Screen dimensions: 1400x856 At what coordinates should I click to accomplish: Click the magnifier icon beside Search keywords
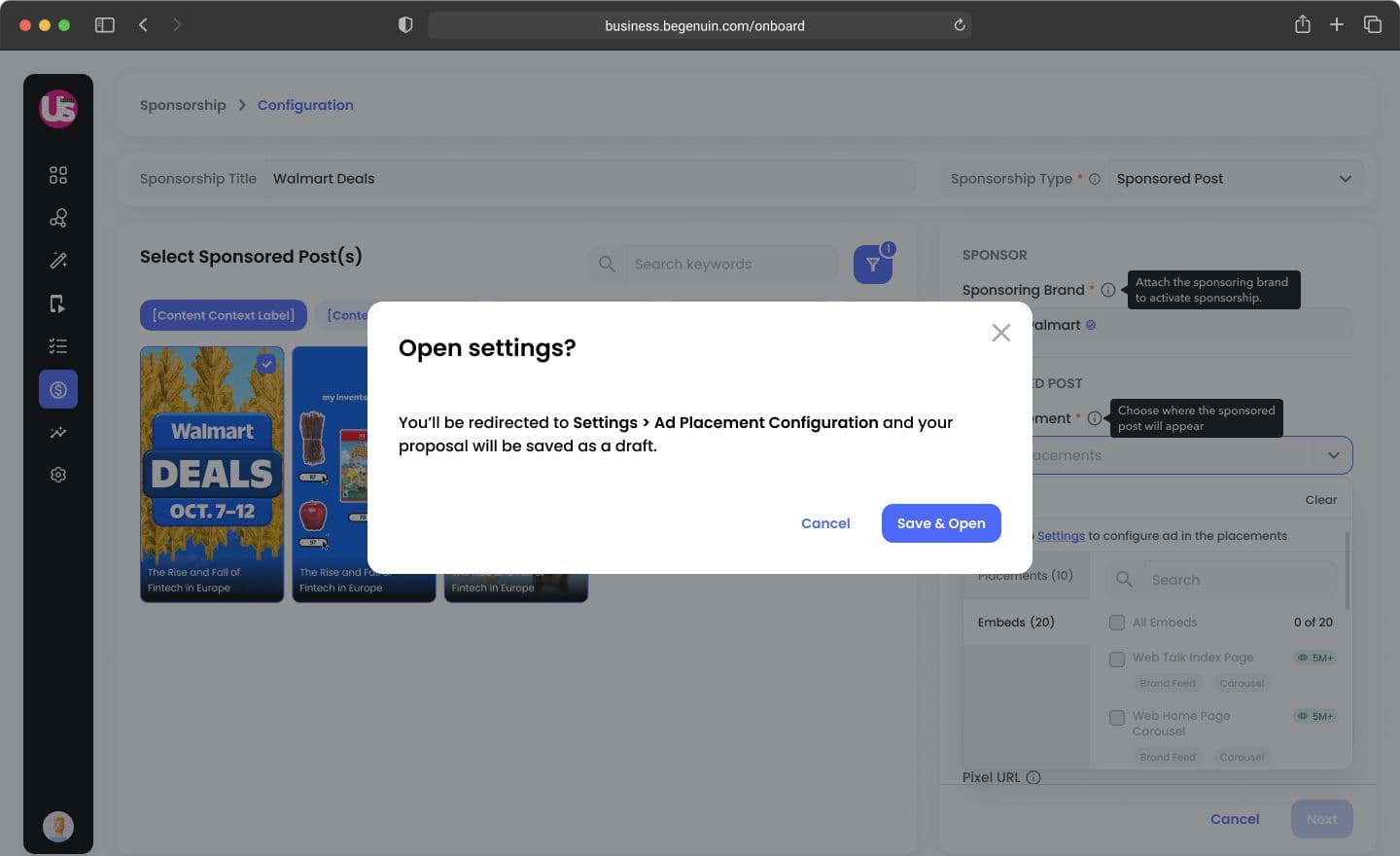click(607, 265)
